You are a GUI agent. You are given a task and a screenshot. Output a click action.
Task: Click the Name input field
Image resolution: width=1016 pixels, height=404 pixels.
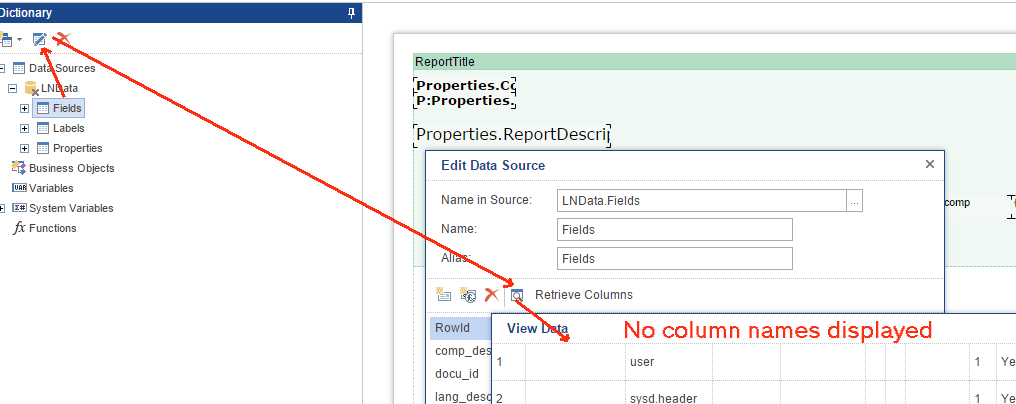click(x=675, y=230)
